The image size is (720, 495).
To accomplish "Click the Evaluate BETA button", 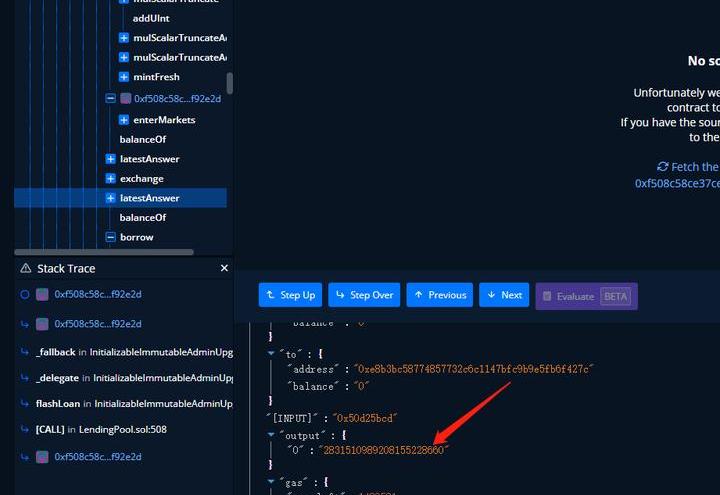I will point(586,295).
